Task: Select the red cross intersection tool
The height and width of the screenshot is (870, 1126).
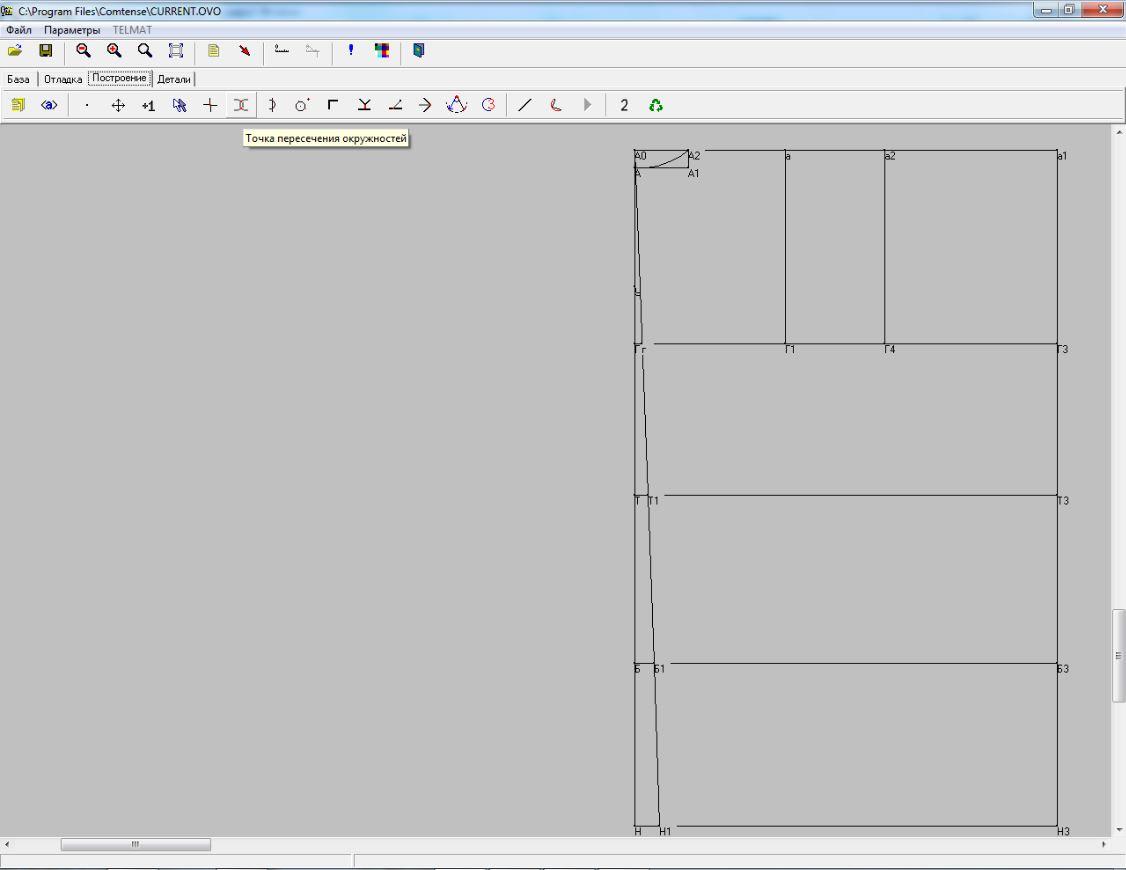Action: [210, 106]
